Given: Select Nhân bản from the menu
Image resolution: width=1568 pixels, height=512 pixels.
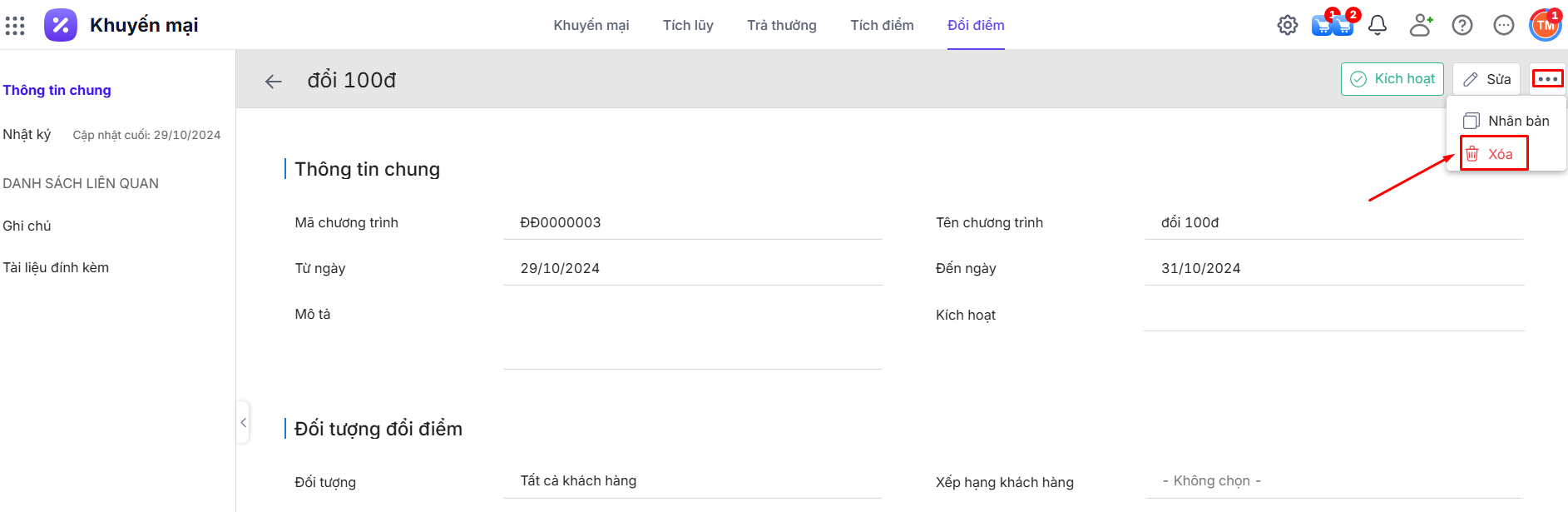Looking at the screenshot, I should (x=1506, y=121).
